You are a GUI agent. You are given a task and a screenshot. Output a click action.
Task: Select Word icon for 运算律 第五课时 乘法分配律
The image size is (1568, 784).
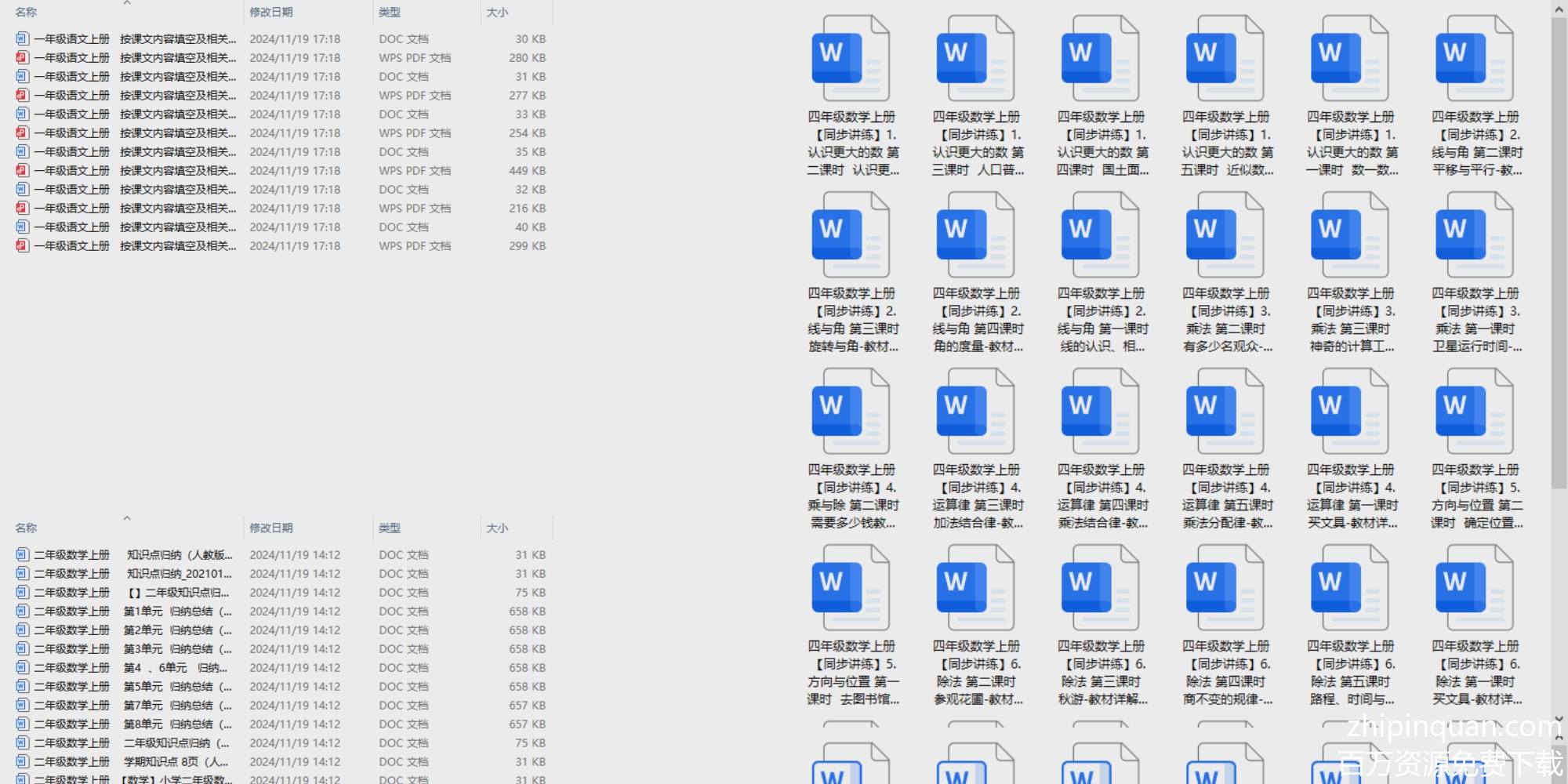click(1225, 412)
